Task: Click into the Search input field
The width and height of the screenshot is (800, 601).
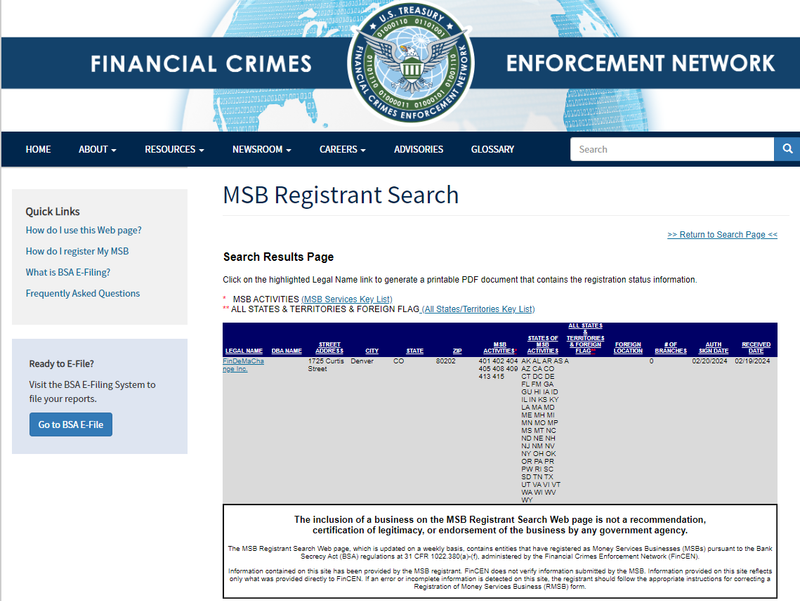Action: point(672,149)
